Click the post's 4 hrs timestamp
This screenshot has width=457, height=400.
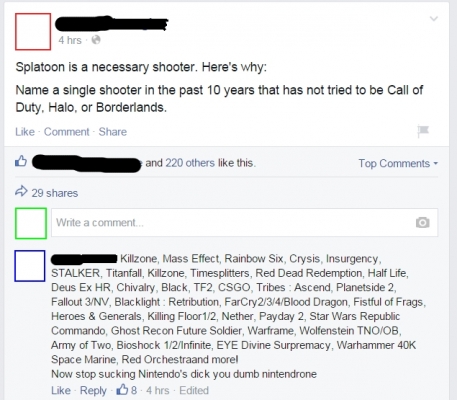pos(70,40)
